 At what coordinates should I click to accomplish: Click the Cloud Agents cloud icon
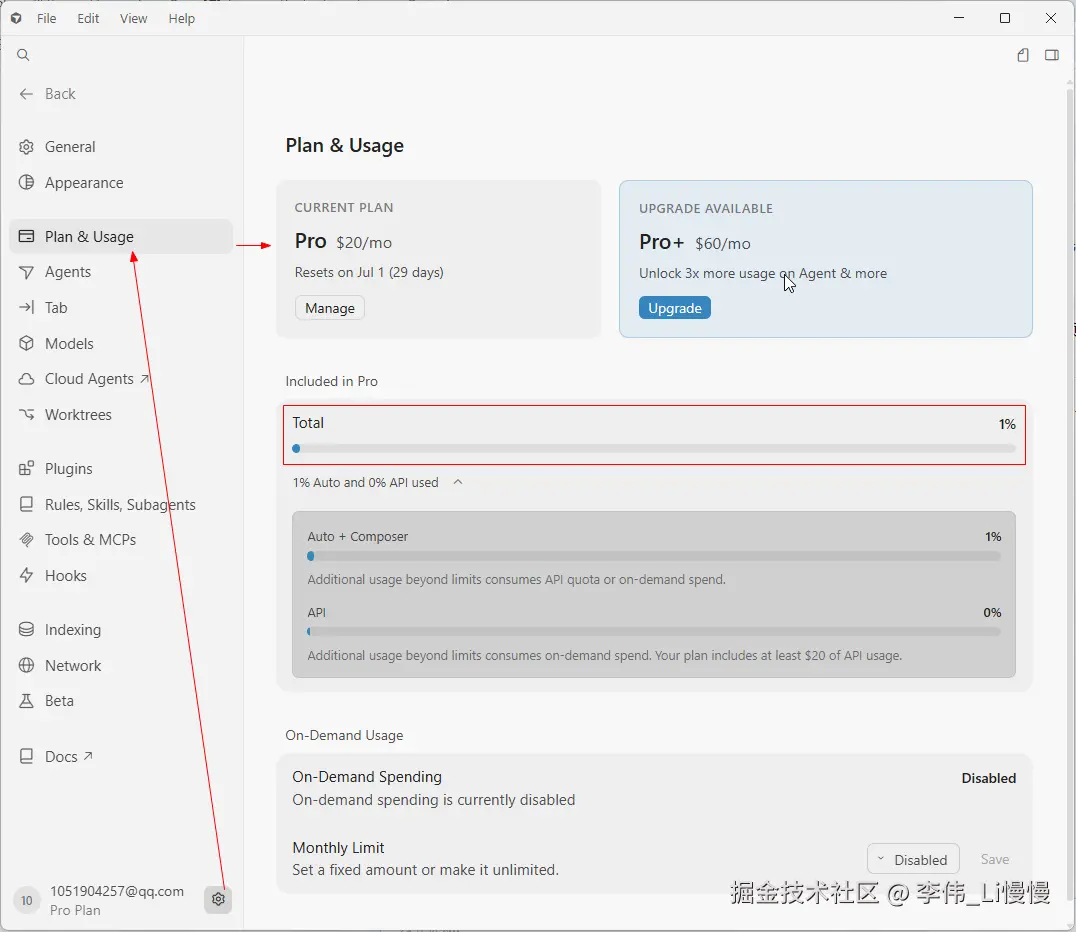pyautogui.click(x=26, y=379)
